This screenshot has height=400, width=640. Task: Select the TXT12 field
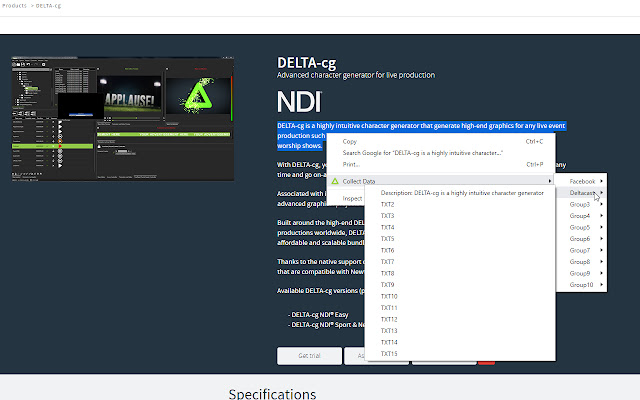click(x=460, y=319)
